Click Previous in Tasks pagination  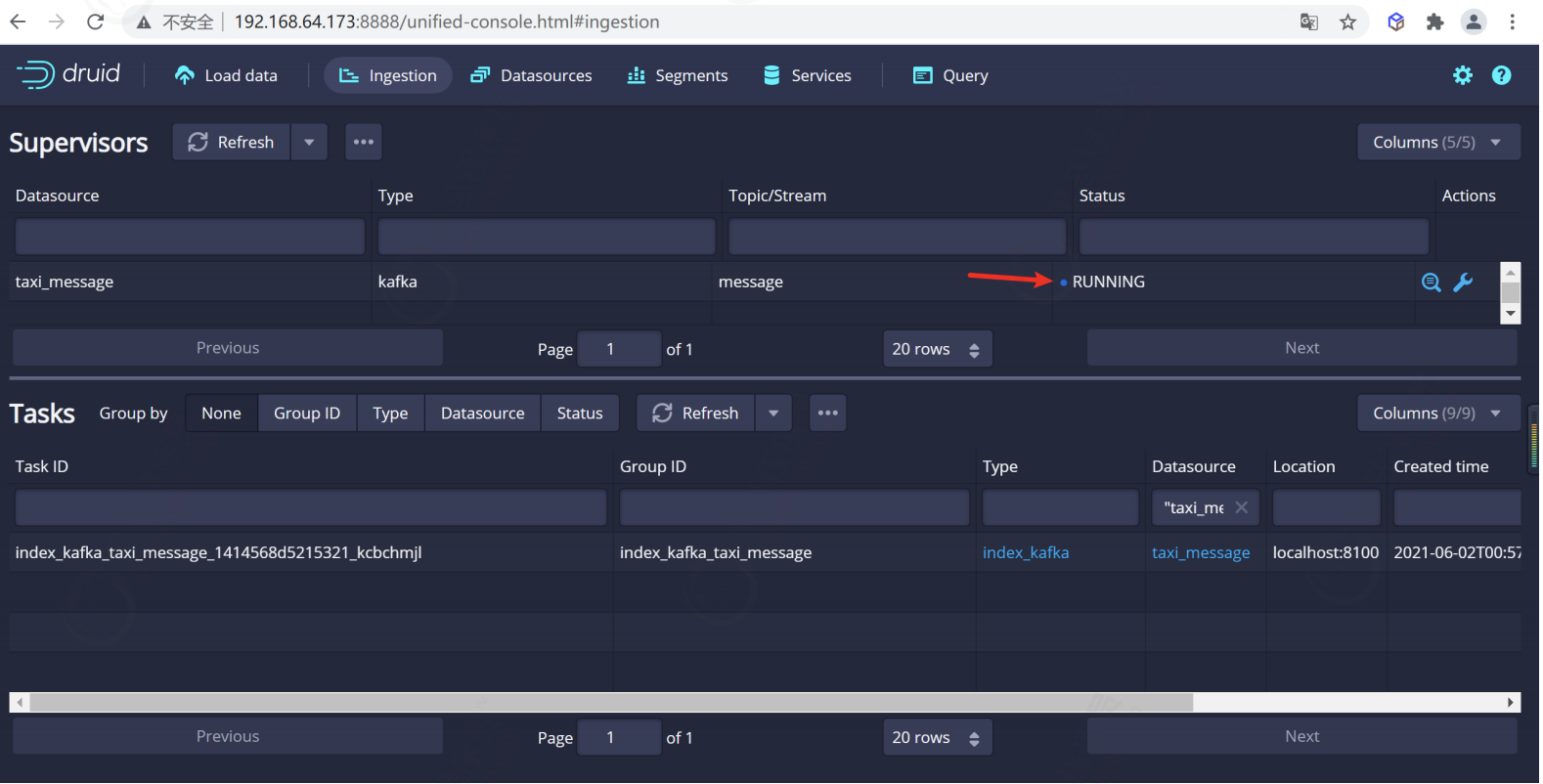click(x=228, y=737)
